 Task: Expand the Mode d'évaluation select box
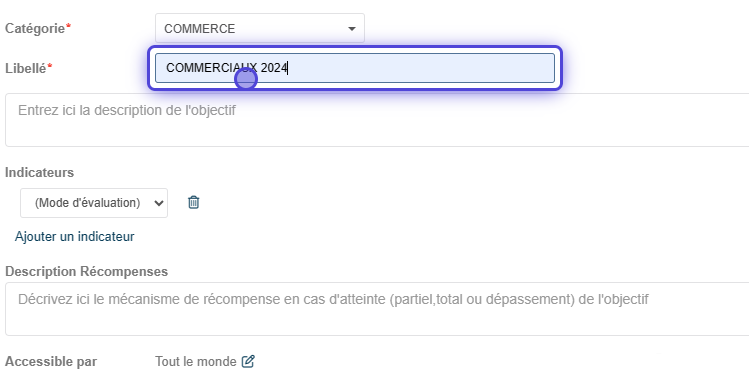tap(94, 203)
